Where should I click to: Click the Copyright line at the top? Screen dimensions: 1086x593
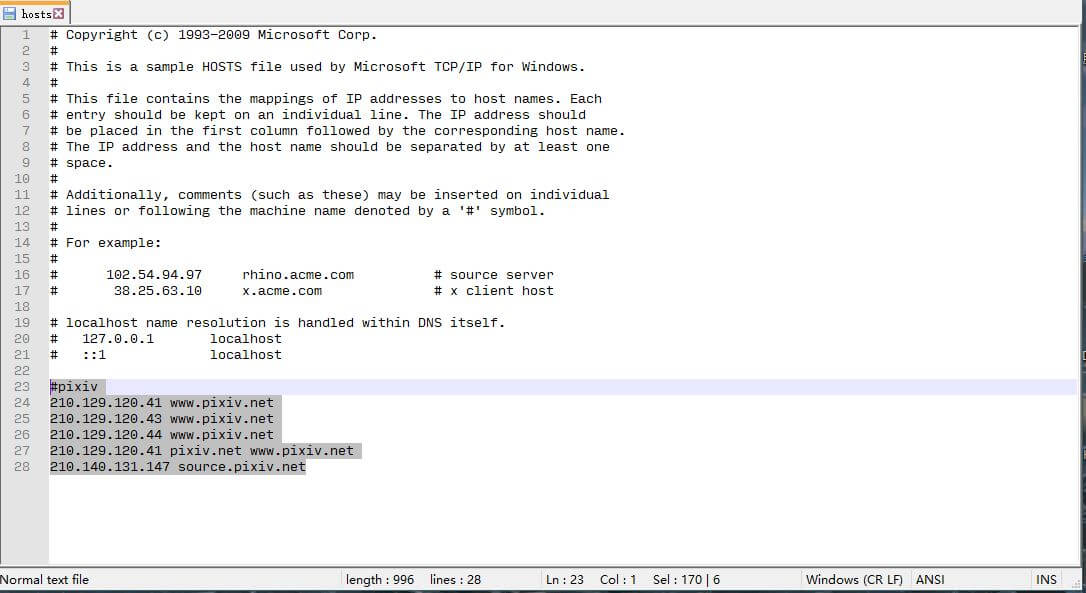coord(213,35)
